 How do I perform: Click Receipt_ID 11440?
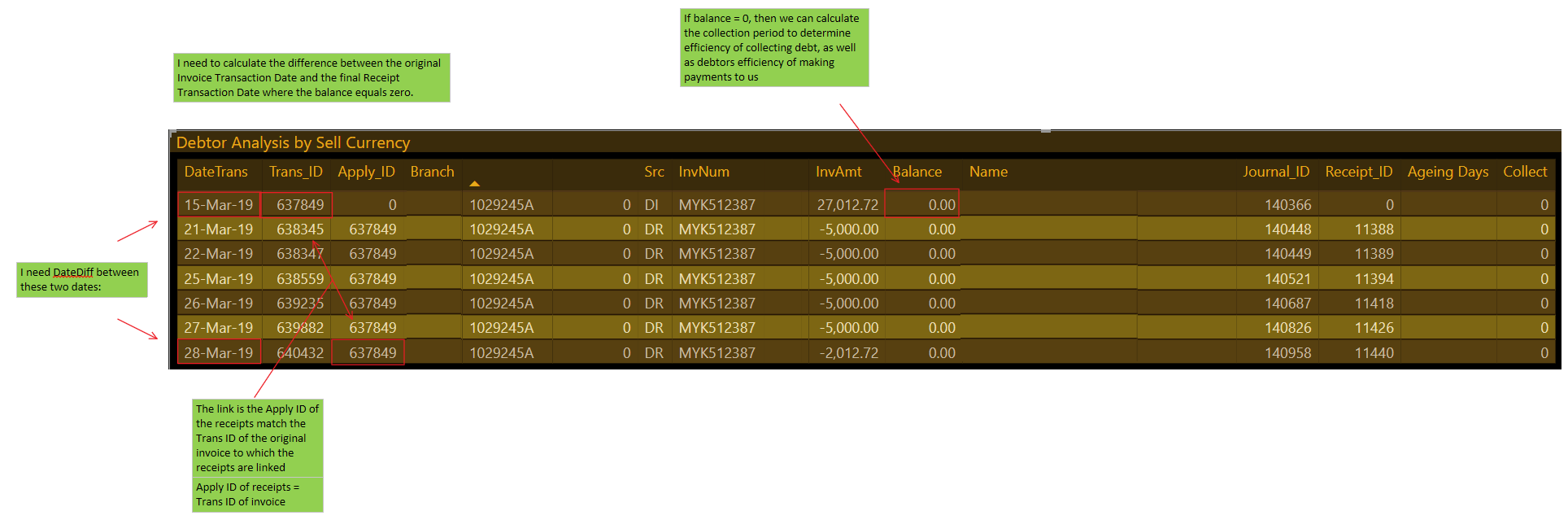click(x=1374, y=353)
